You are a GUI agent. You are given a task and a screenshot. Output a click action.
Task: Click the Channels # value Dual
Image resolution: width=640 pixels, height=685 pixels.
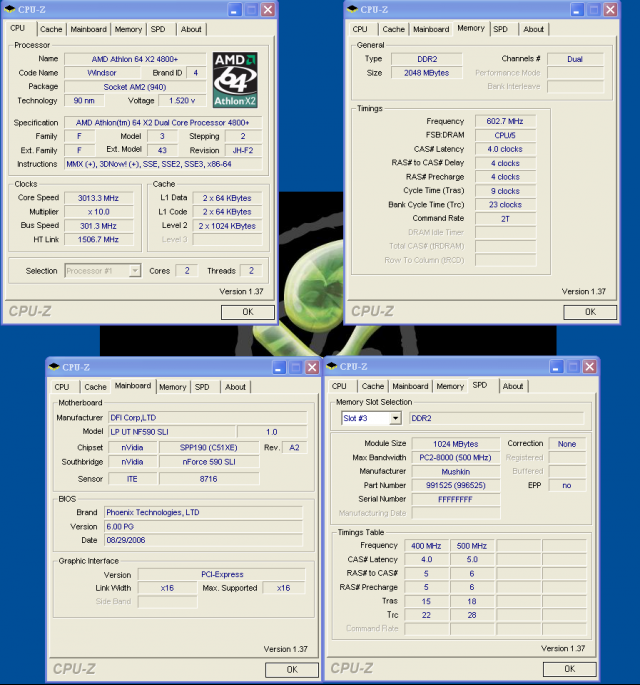click(575, 59)
